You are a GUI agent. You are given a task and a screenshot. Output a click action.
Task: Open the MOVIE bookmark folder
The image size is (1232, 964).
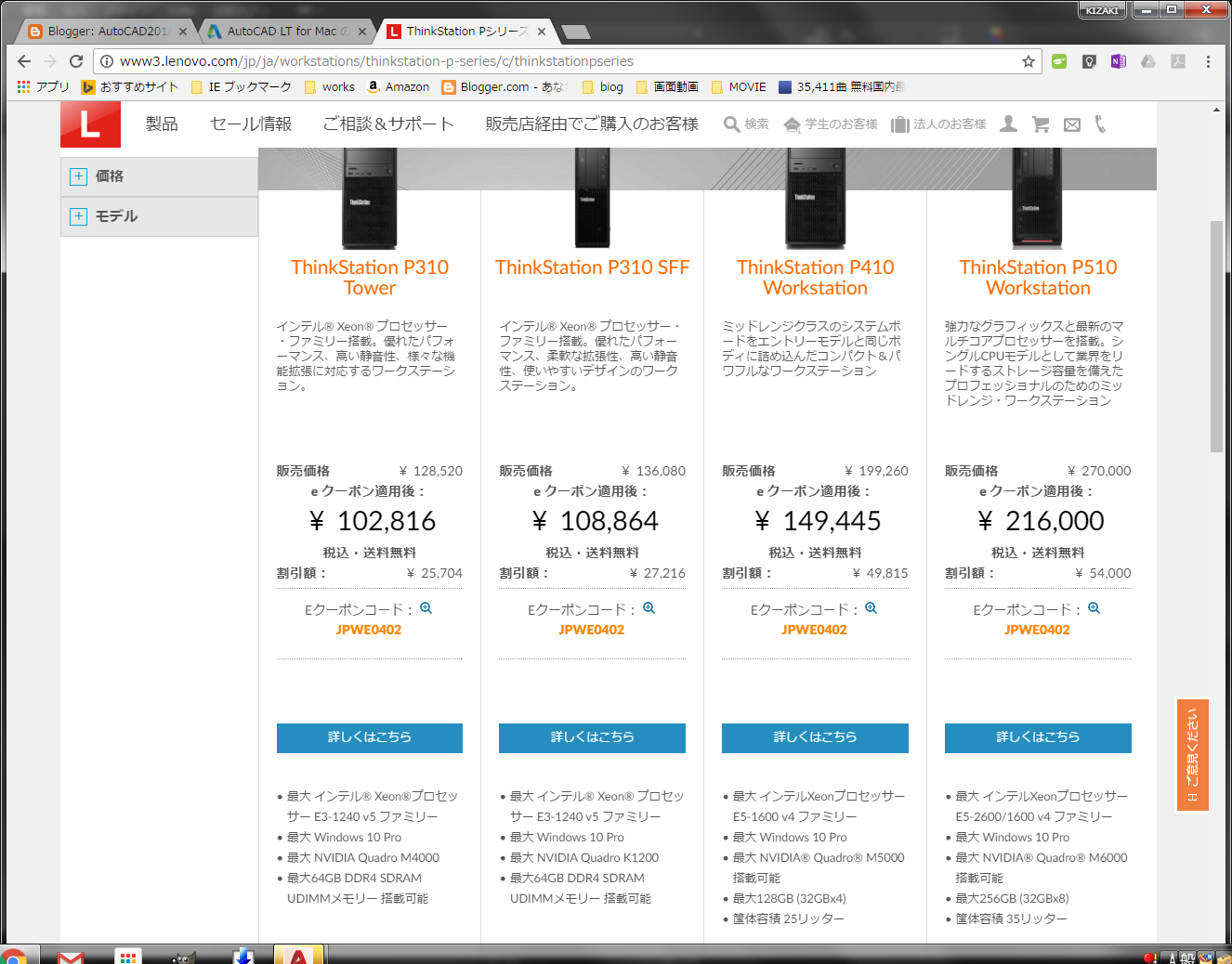click(739, 86)
